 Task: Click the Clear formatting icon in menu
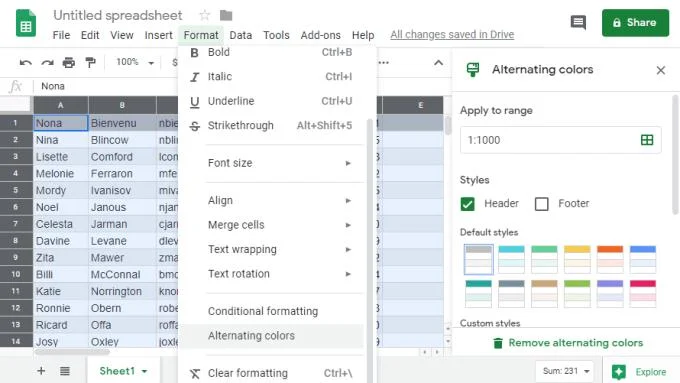click(195, 373)
